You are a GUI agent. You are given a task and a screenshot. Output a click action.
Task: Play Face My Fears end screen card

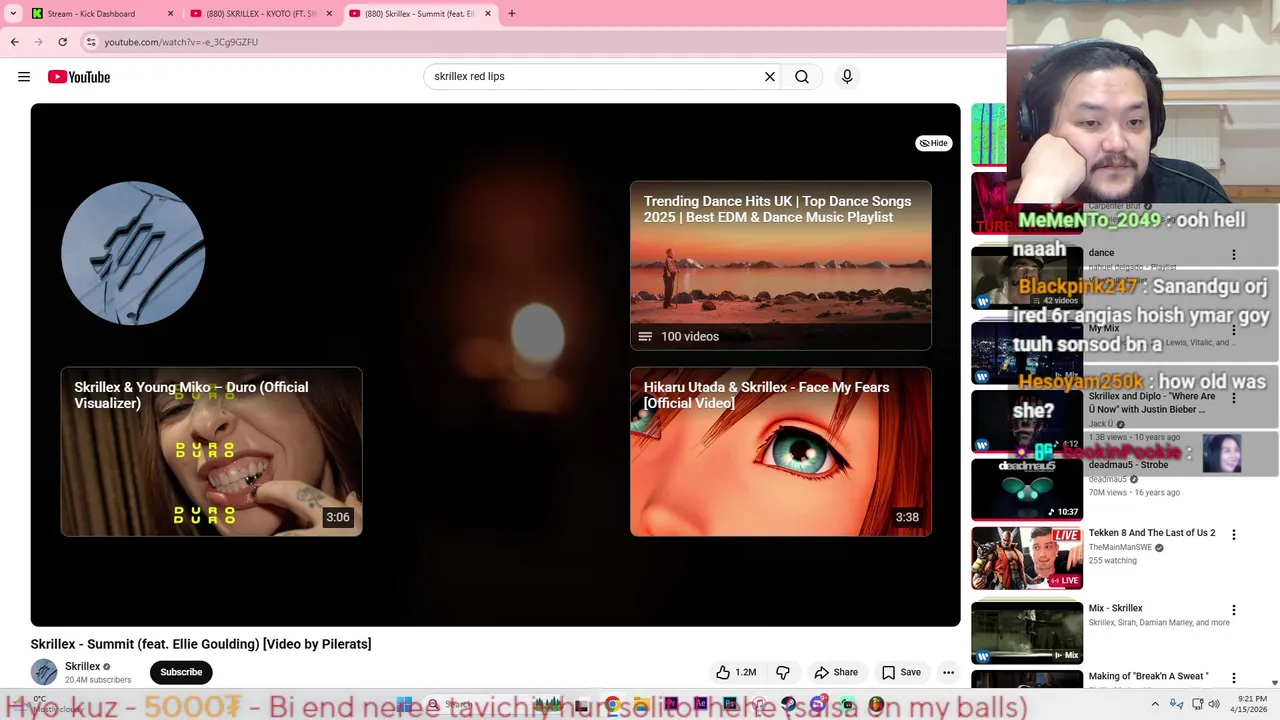(780, 452)
